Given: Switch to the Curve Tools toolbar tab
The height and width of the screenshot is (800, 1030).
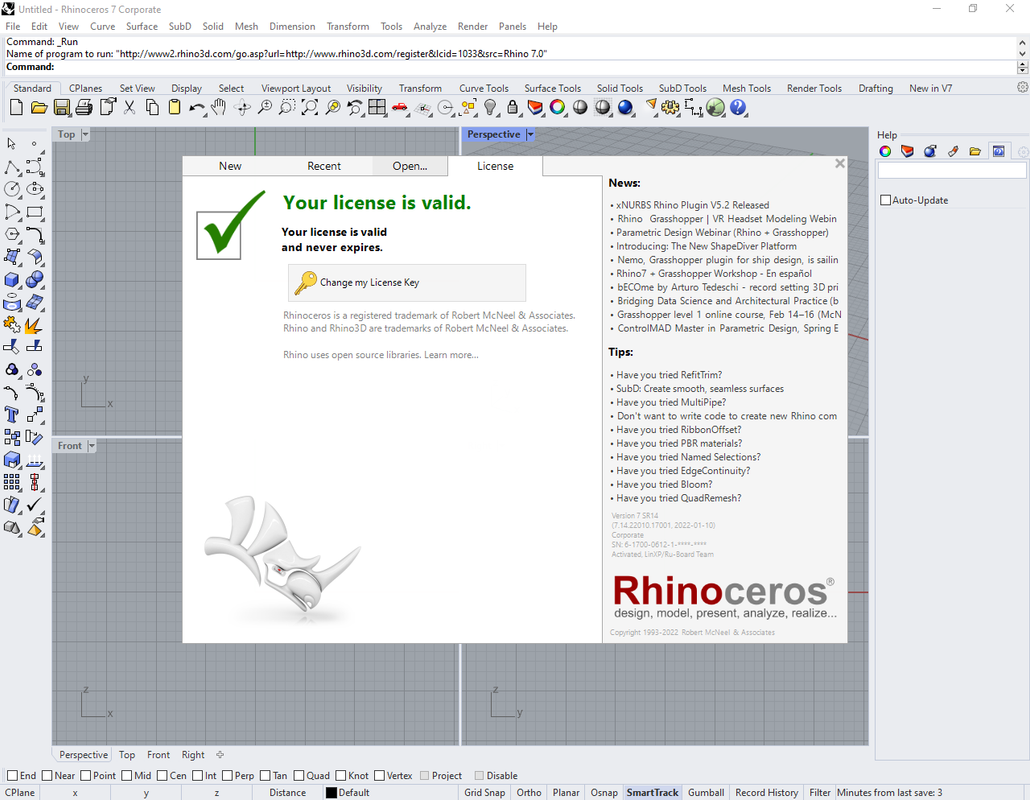Looking at the screenshot, I should pyautogui.click(x=483, y=88).
